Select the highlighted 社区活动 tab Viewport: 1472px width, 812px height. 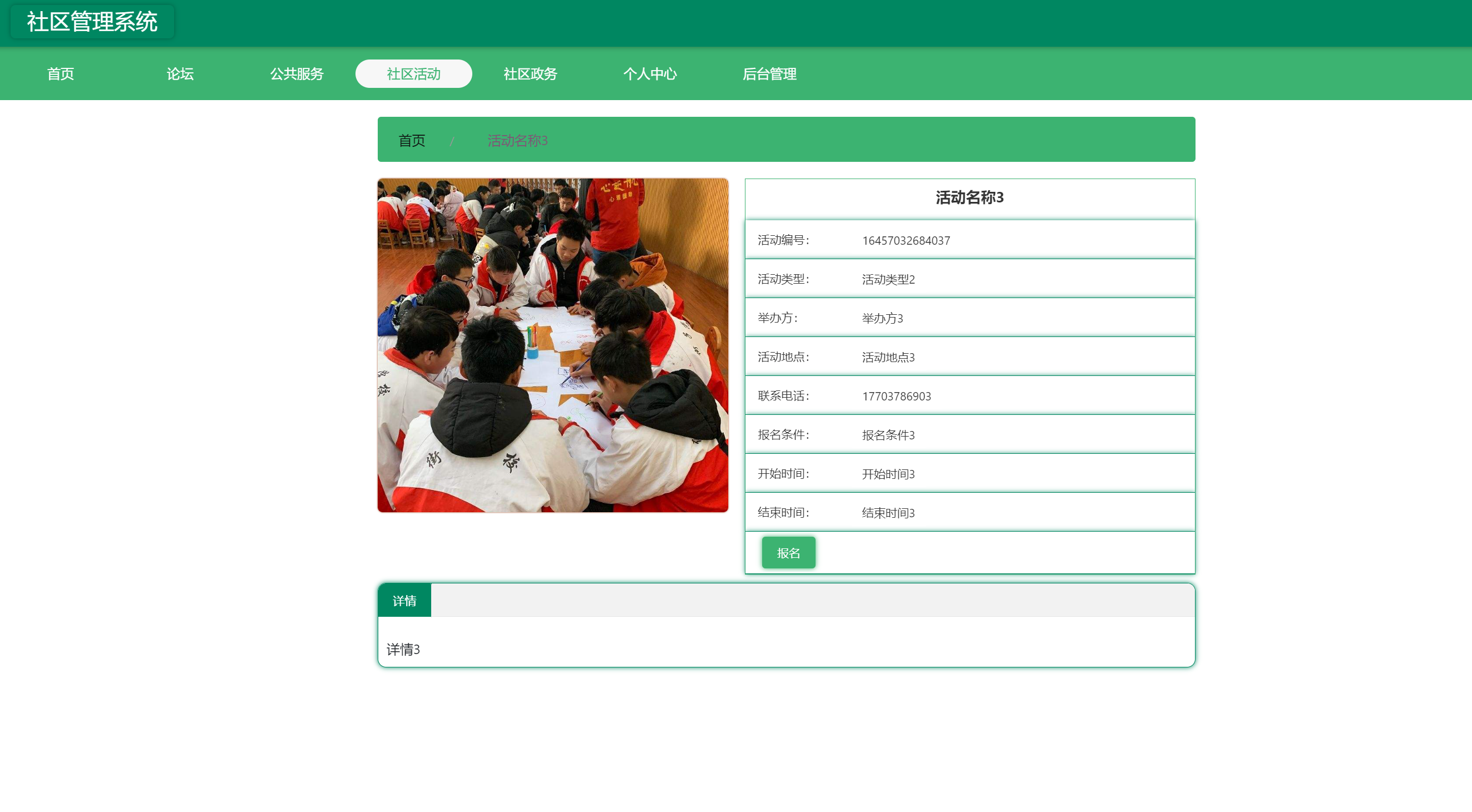413,74
